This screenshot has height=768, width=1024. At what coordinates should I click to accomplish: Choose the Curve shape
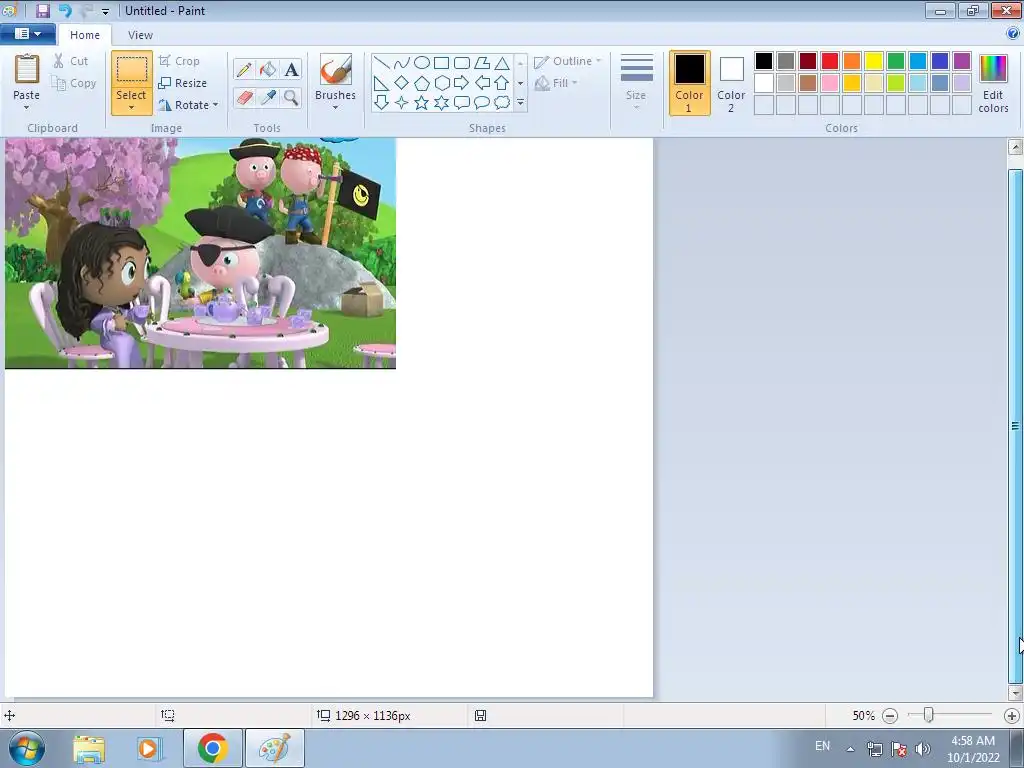[x=402, y=63]
